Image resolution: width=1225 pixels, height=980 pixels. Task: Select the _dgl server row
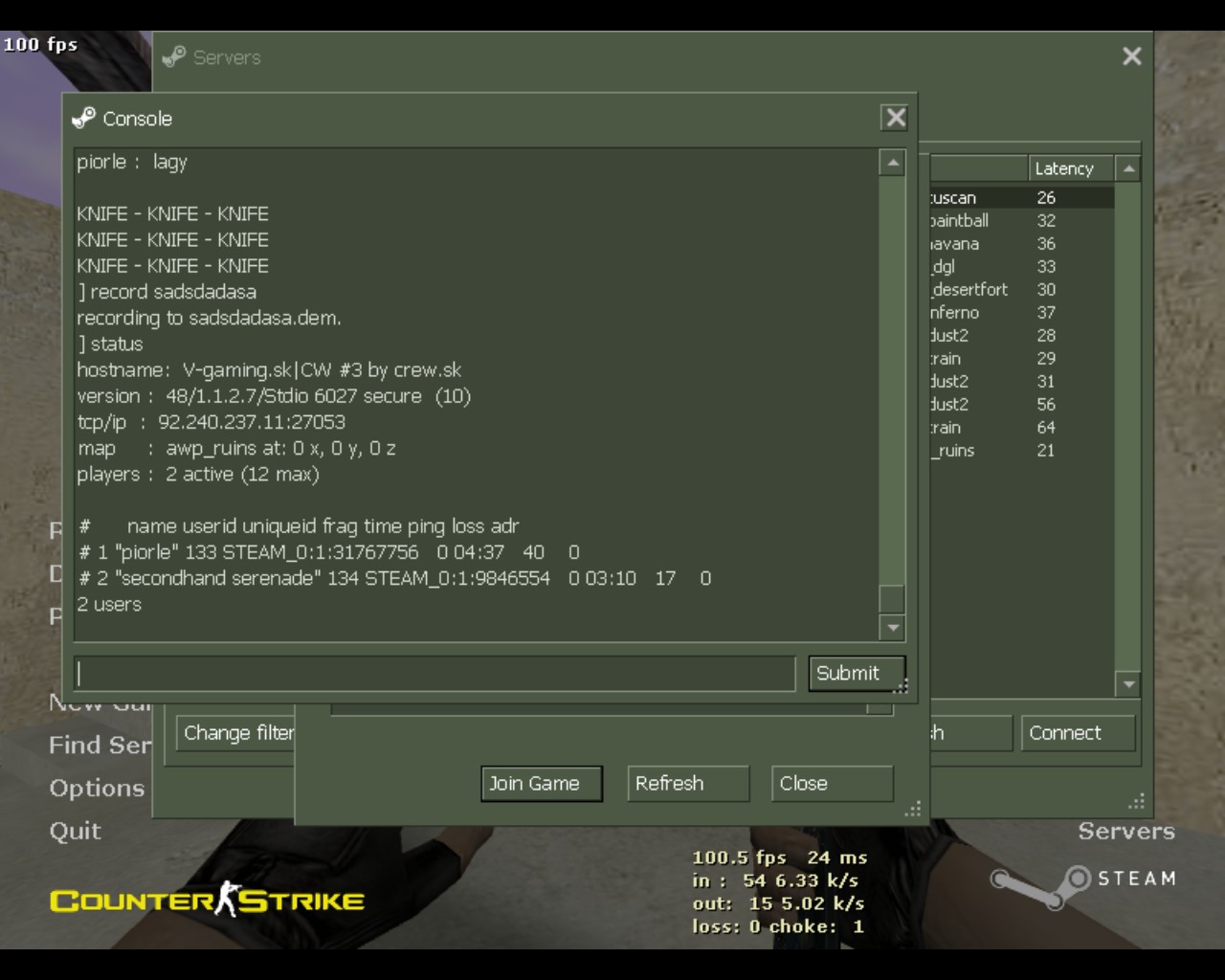(1021, 266)
